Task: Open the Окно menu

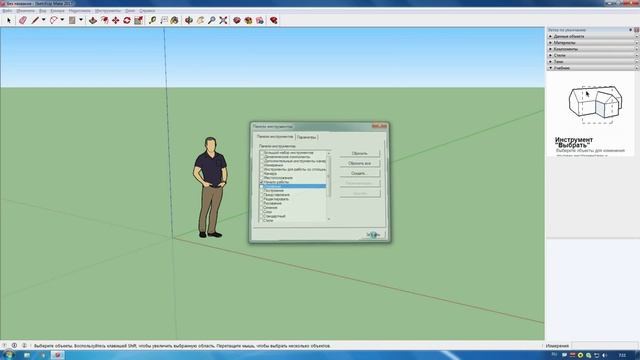Action: coord(130,11)
